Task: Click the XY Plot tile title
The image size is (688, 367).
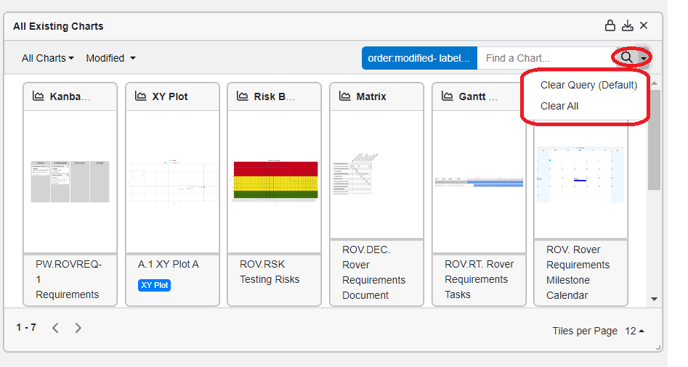Action: (170, 97)
